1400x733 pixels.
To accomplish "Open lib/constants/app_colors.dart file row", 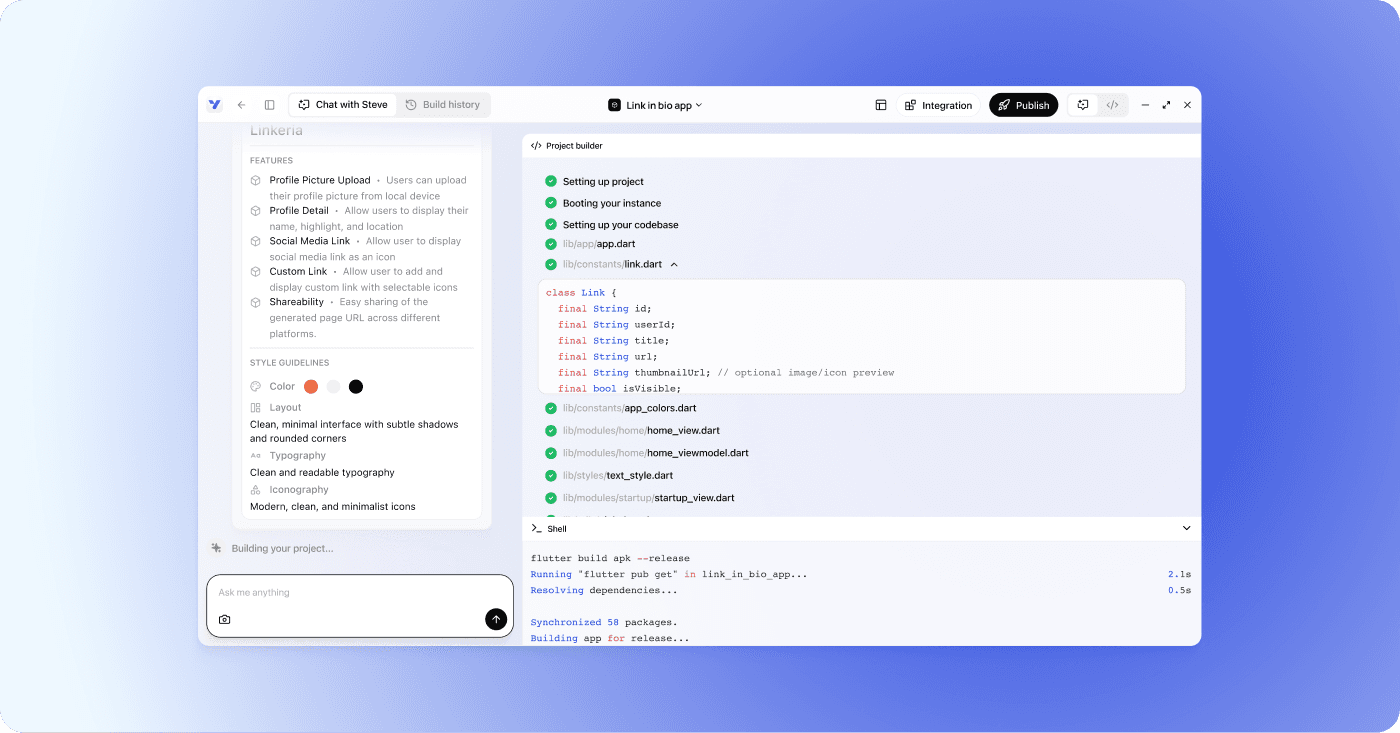I will 629,408.
